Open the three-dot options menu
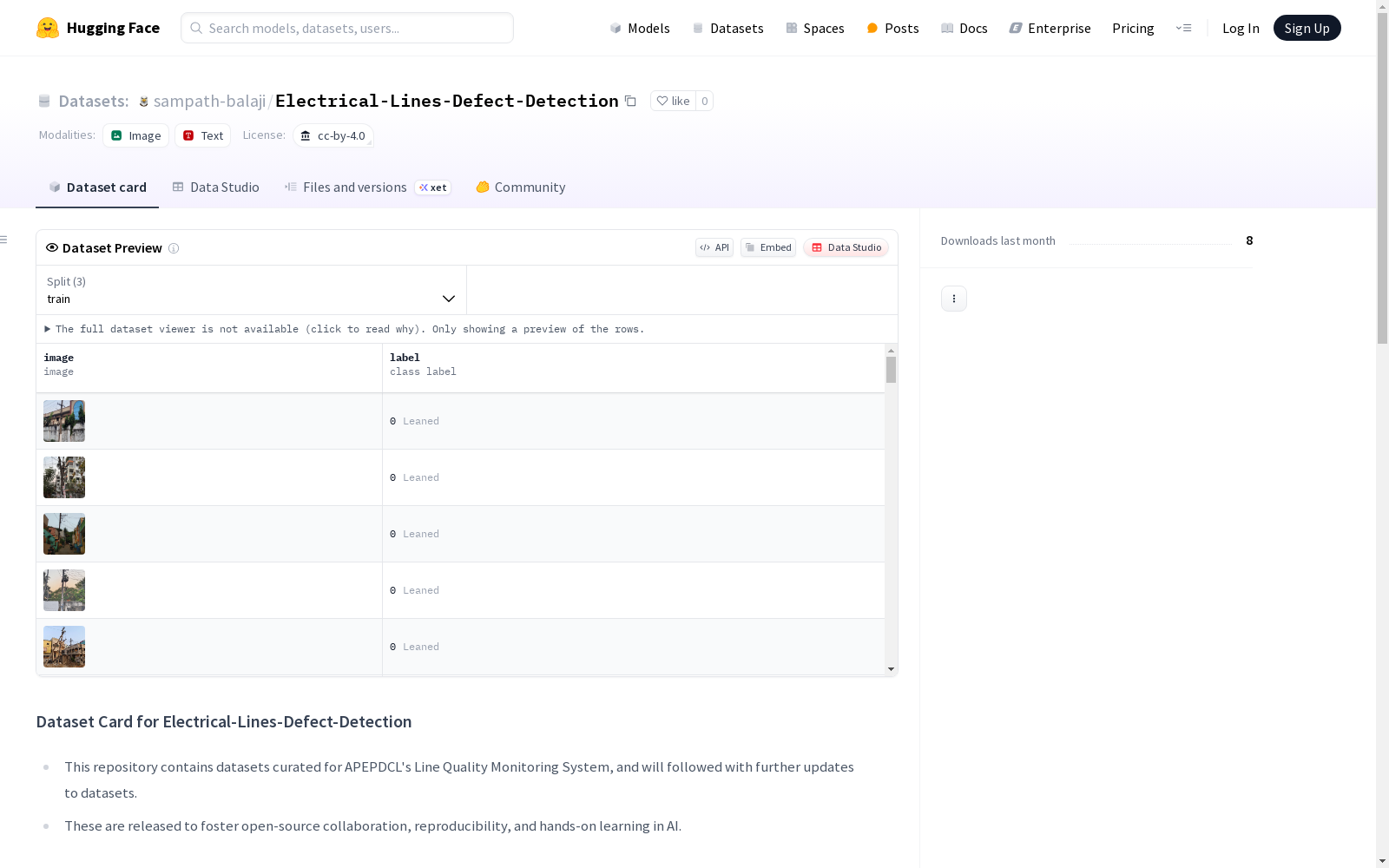The height and width of the screenshot is (868, 1389). point(953,299)
